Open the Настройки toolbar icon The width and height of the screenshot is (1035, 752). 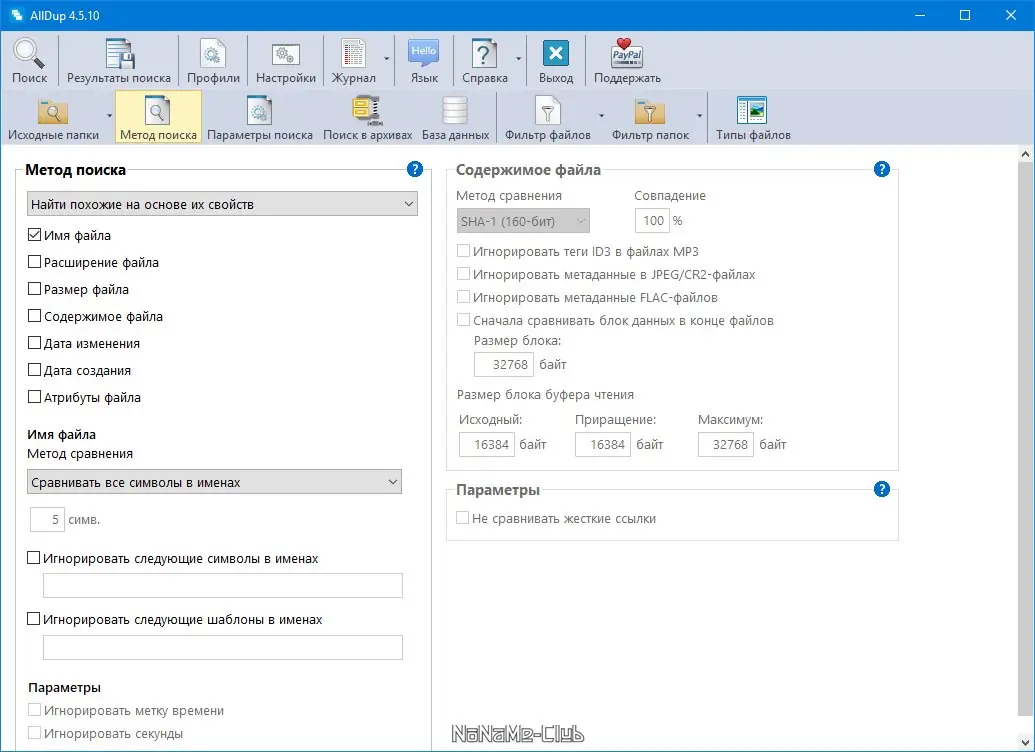(286, 61)
